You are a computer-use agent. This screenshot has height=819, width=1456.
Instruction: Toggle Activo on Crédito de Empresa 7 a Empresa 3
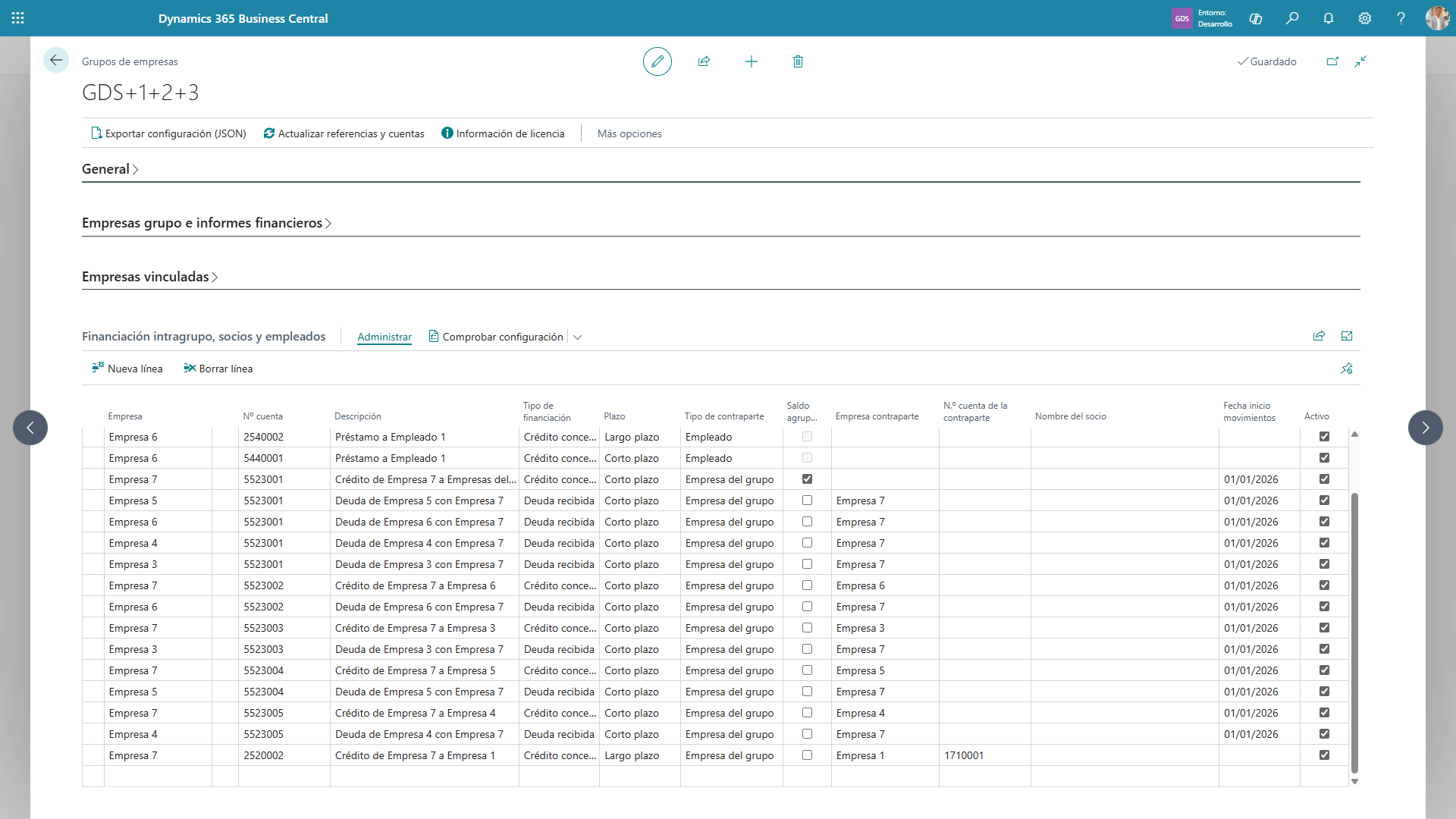click(1324, 628)
